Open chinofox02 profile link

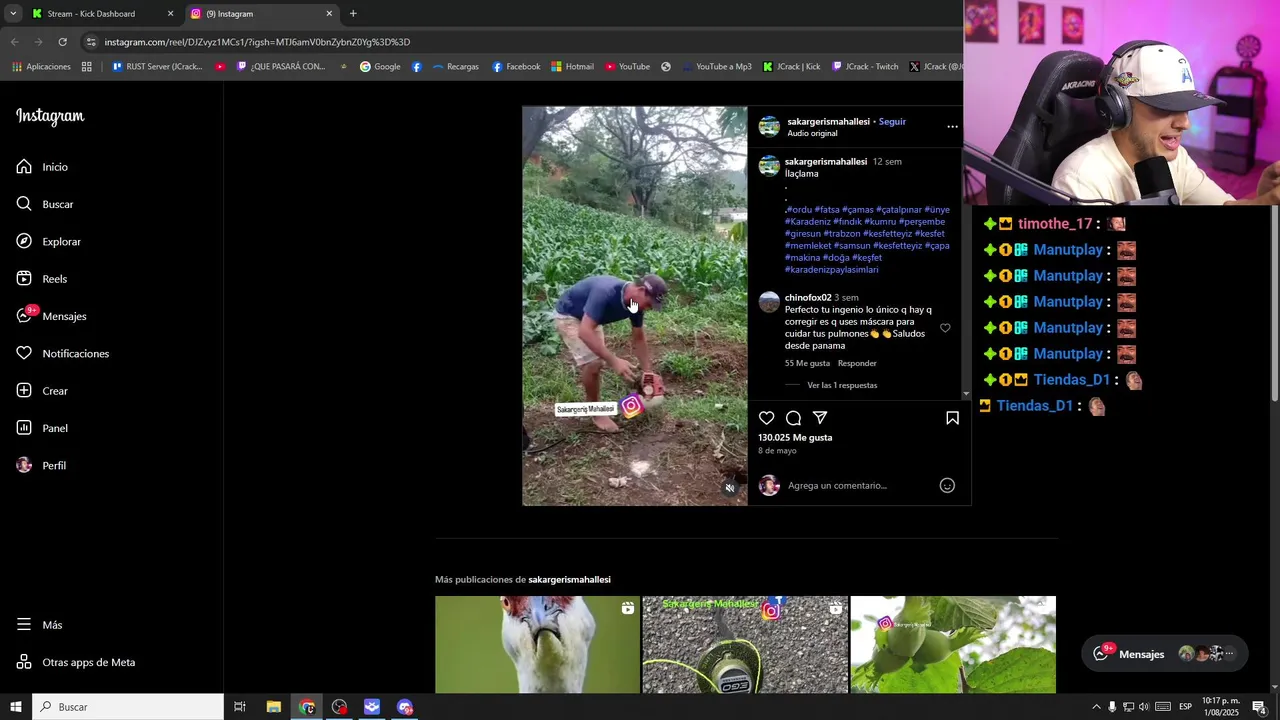pos(808,298)
